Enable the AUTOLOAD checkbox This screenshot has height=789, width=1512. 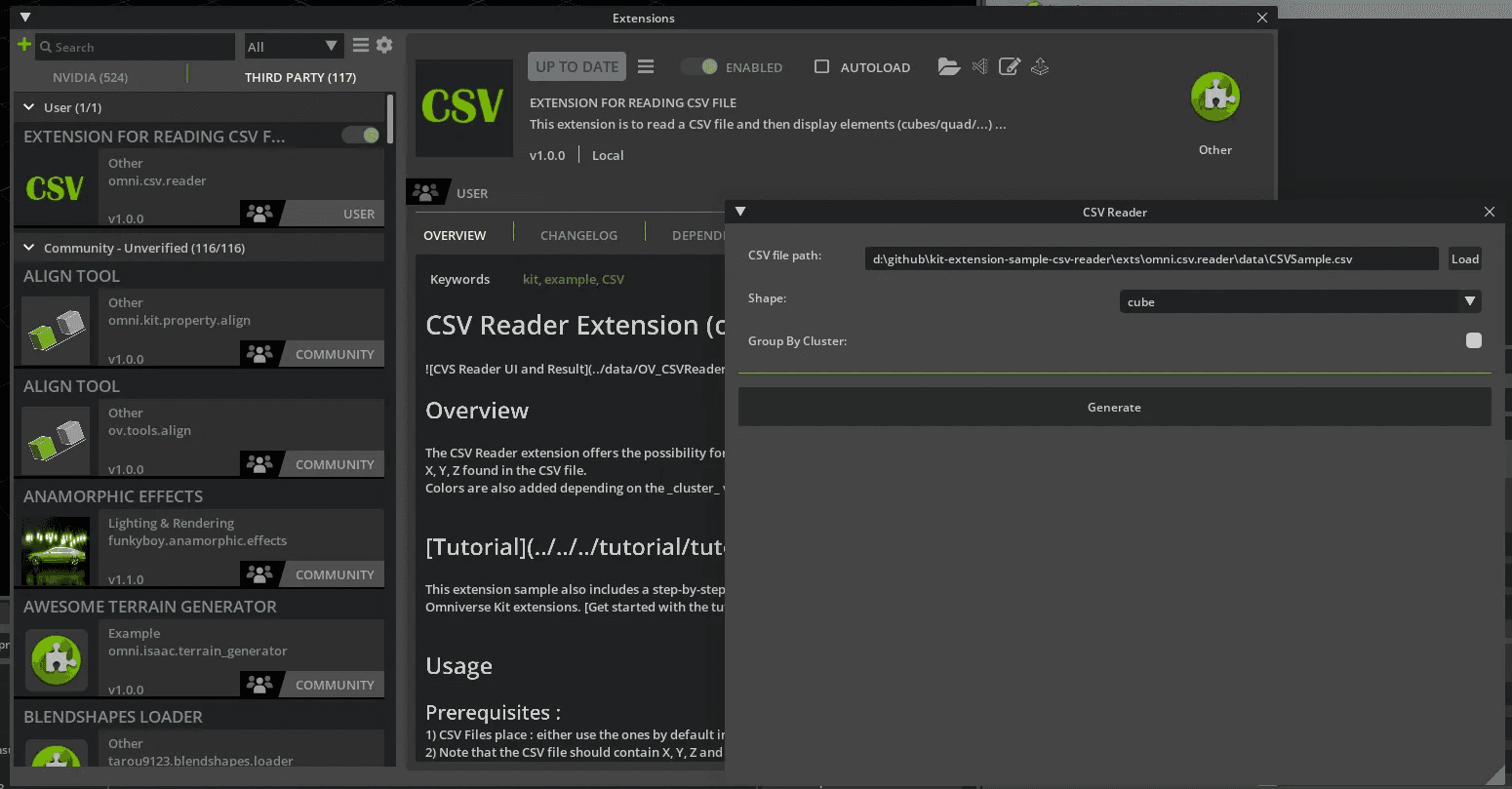point(819,66)
